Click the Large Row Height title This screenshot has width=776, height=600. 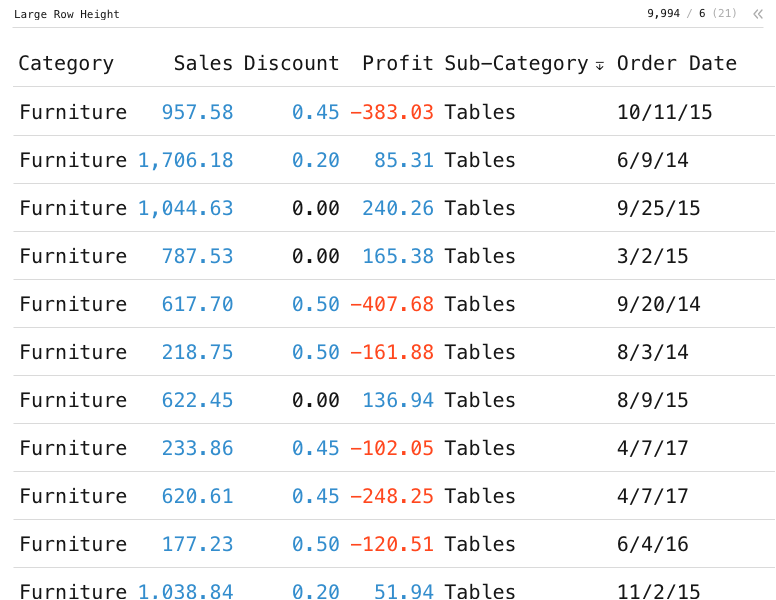[x=67, y=14]
